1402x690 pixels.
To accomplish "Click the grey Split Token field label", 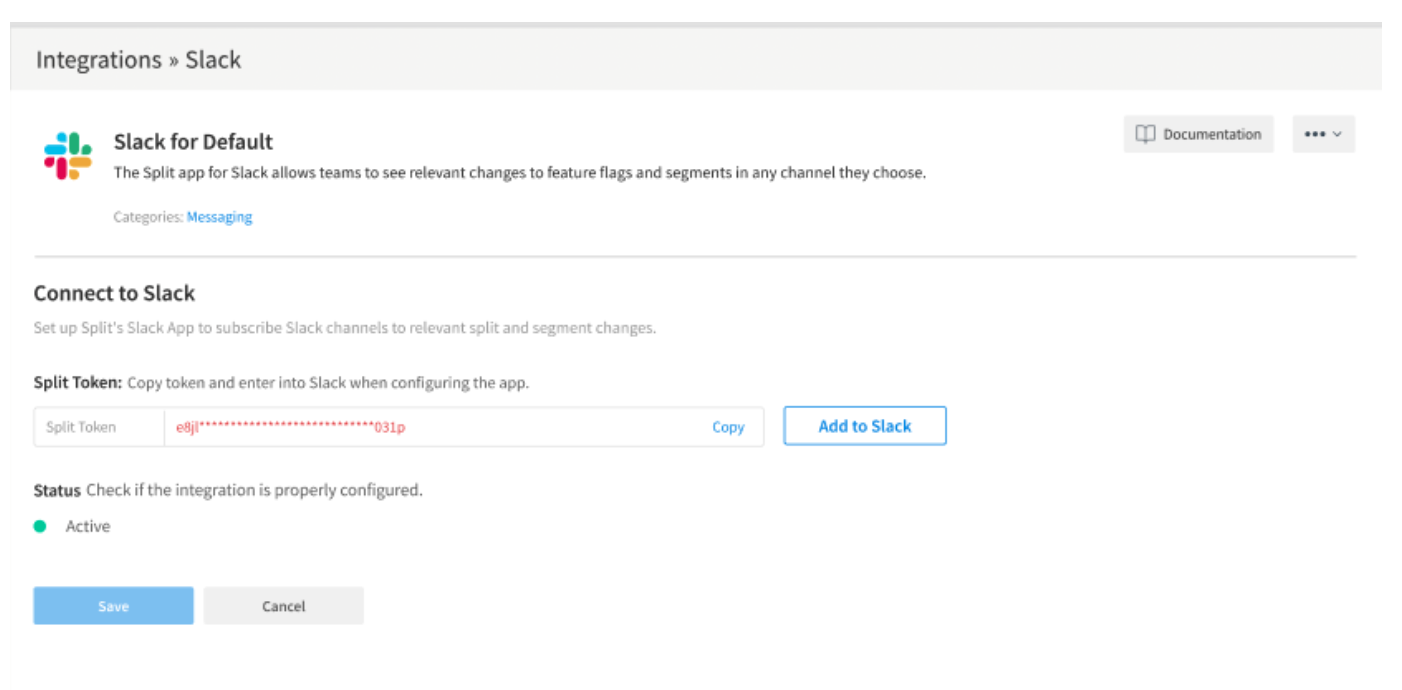I will (x=81, y=427).
